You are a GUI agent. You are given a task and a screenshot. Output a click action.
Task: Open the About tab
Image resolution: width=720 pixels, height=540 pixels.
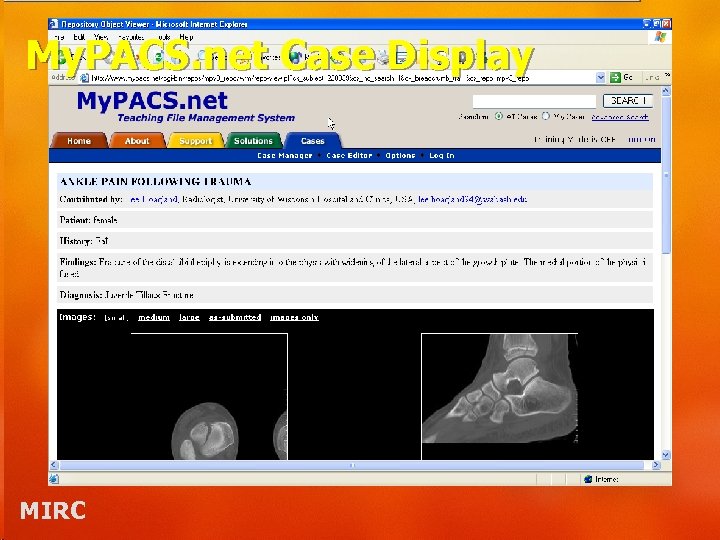pos(137,141)
